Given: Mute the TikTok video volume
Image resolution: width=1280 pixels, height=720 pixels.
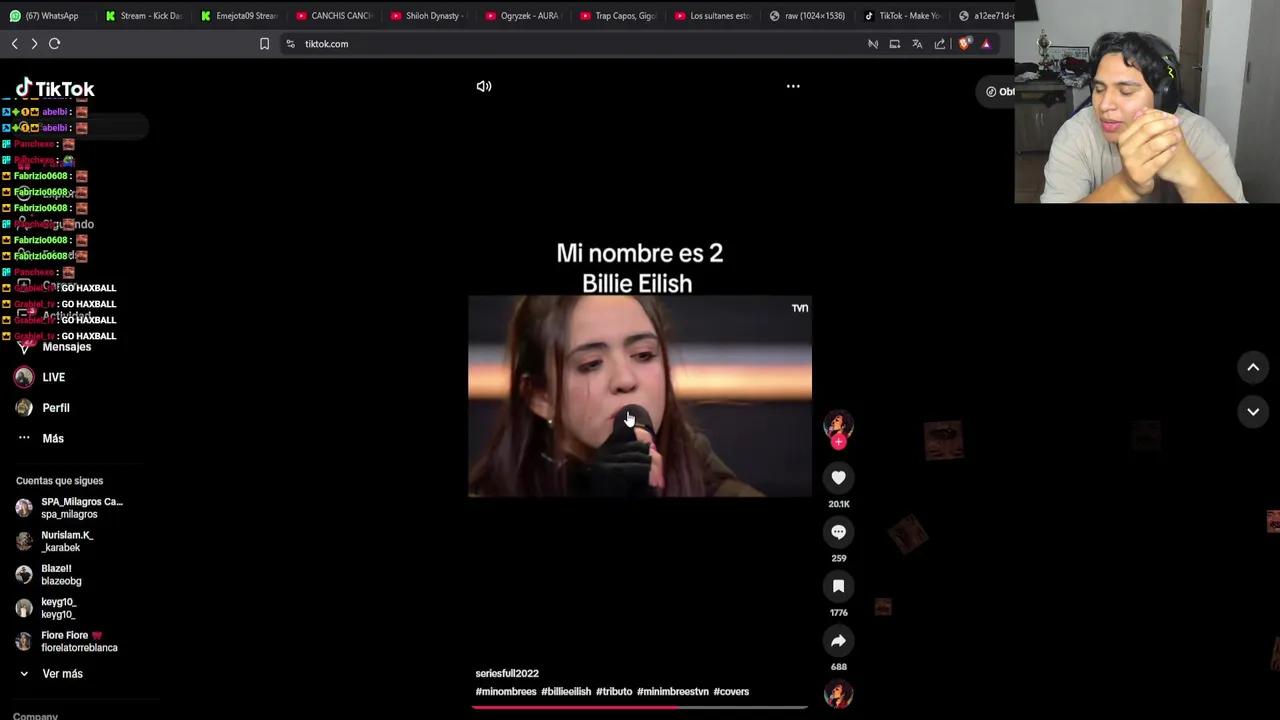Looking at the screenshot, I should coord(484,86).
